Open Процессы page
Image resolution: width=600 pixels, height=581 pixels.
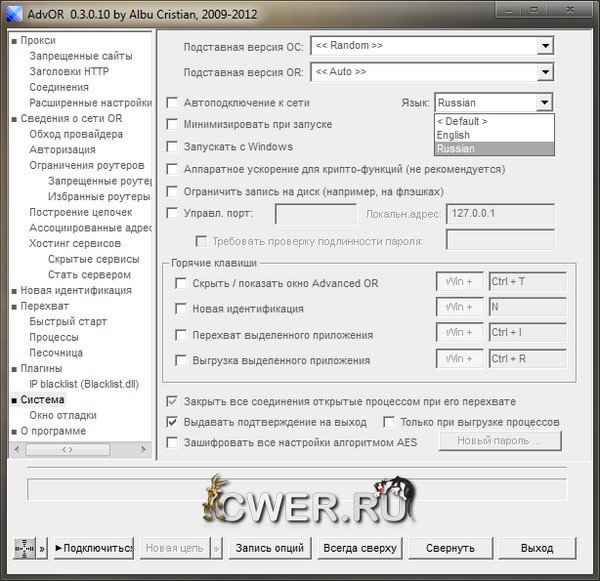(x=54, y=337)
